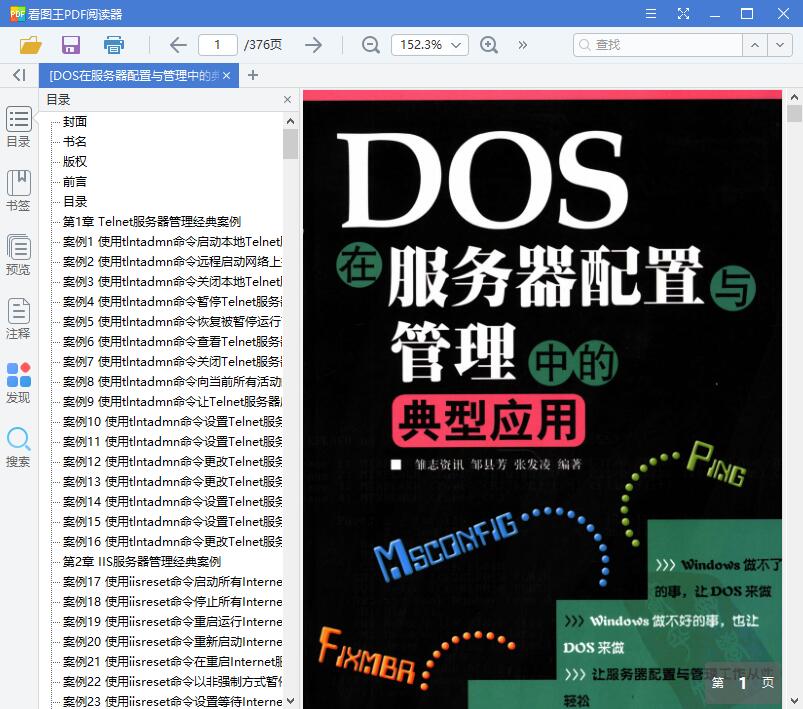Open 案例10 outline entry
The height and width of the screenshot is (709, 803).
[172, 421]
